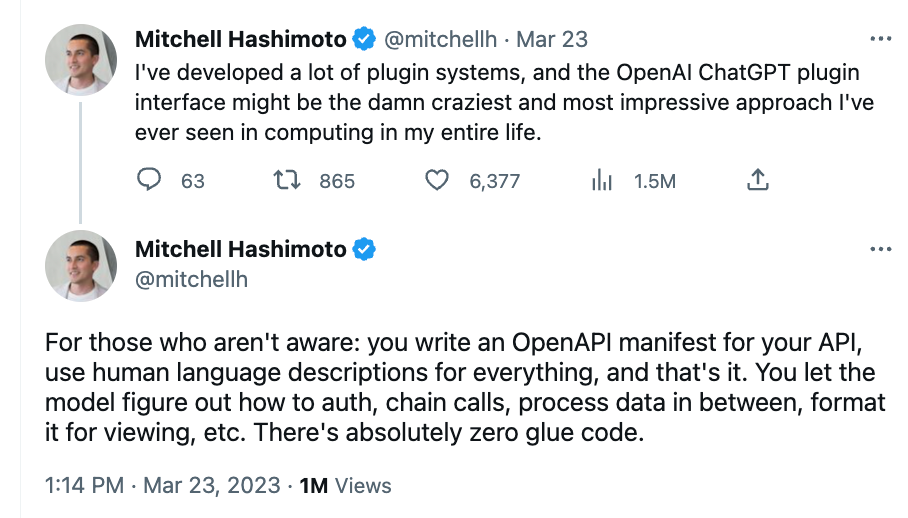Click verified badge on first tweet
Screen dimensions: 908x518
point(364,39)
